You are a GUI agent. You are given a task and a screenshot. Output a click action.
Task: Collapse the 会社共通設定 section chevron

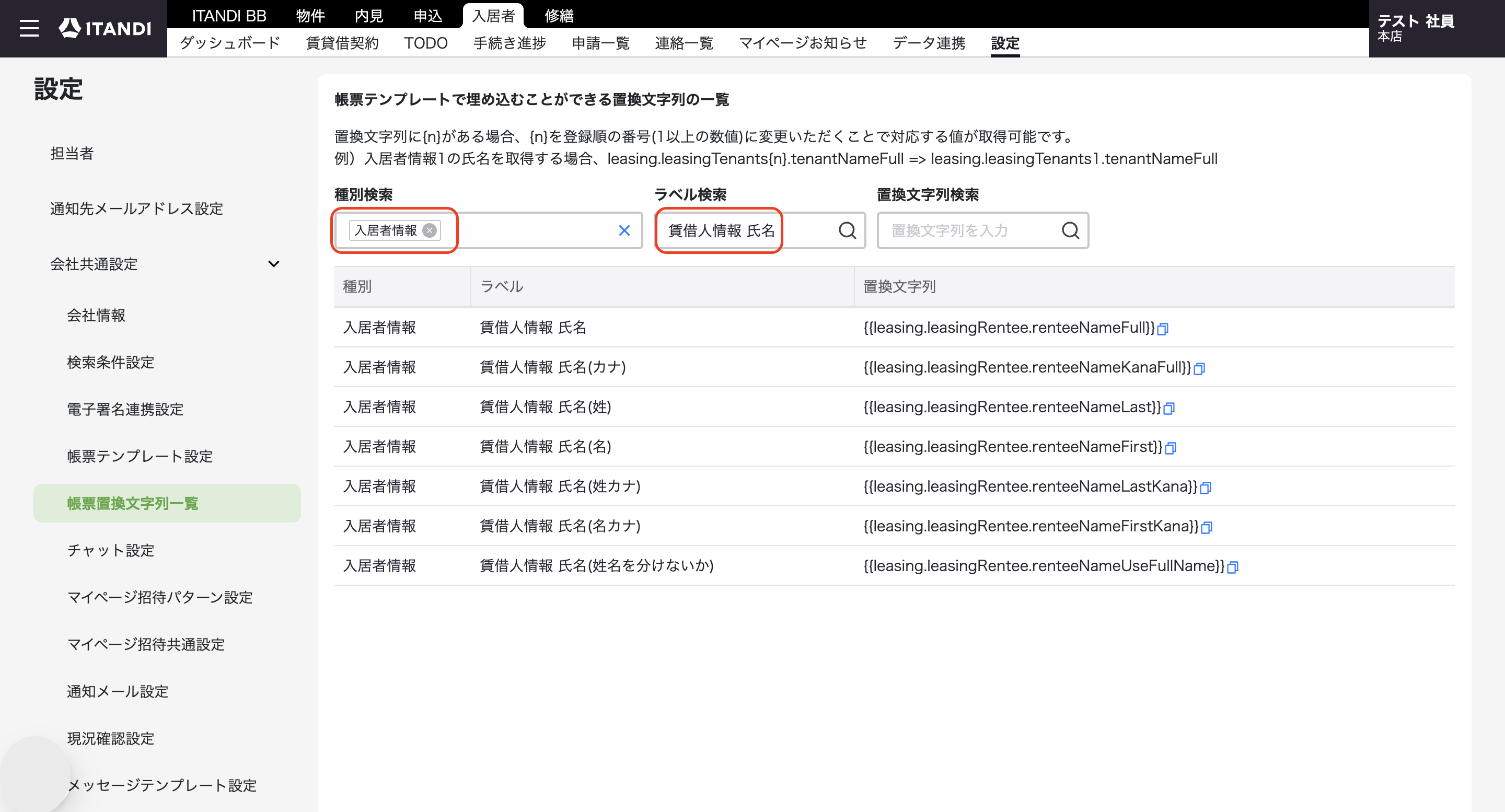point(273,264)
